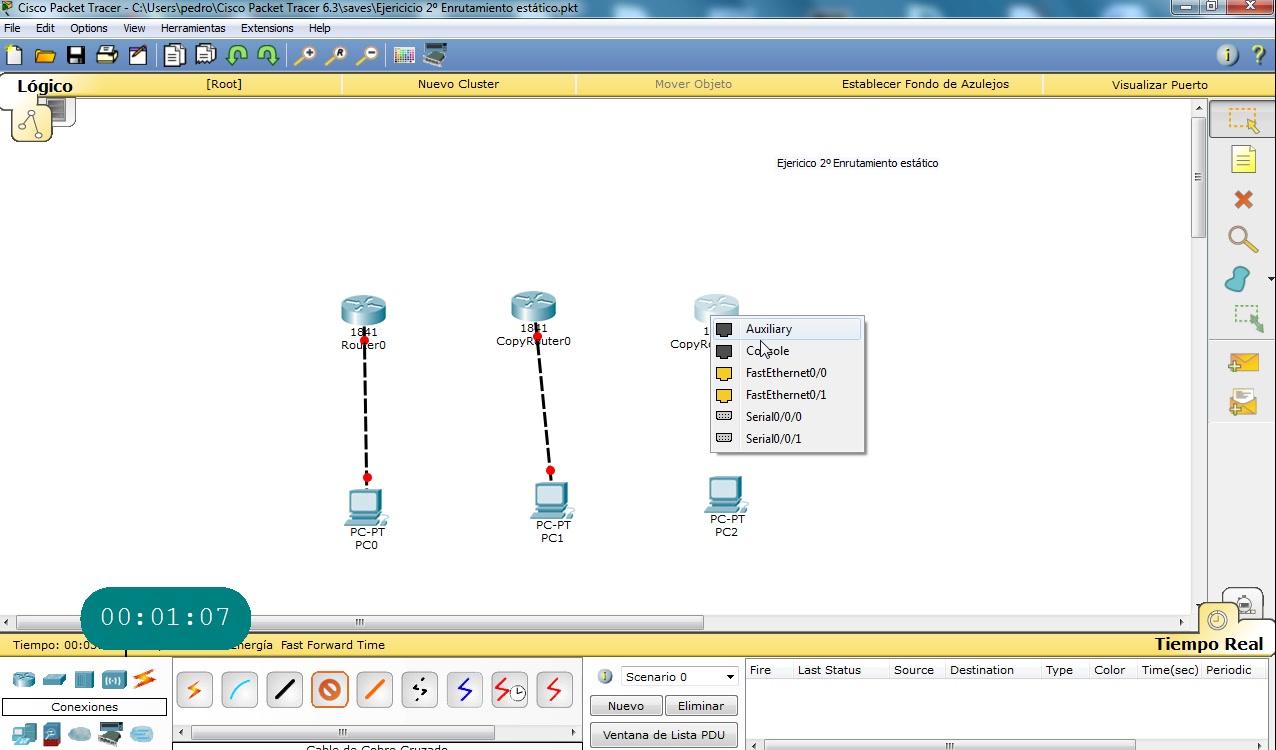Select the Routers device category

(23, 680)
